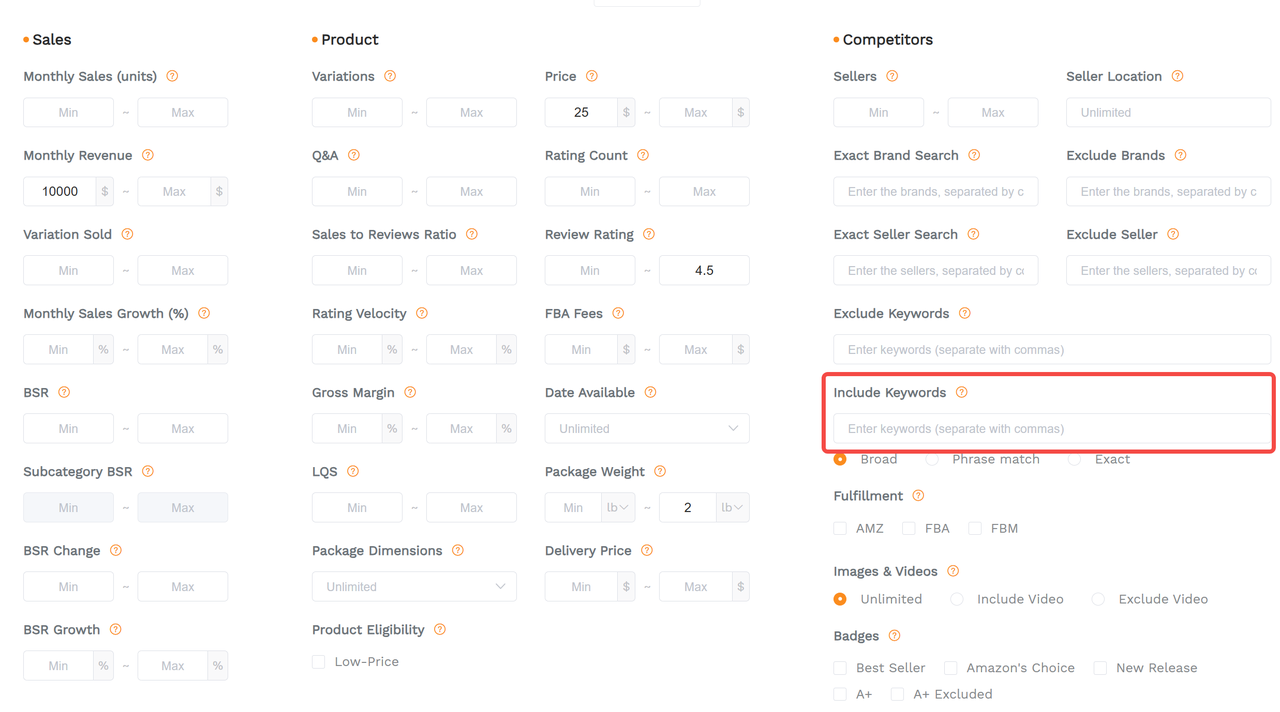
Task: Check the FBA fulfillment option
Action: (908, 528)
